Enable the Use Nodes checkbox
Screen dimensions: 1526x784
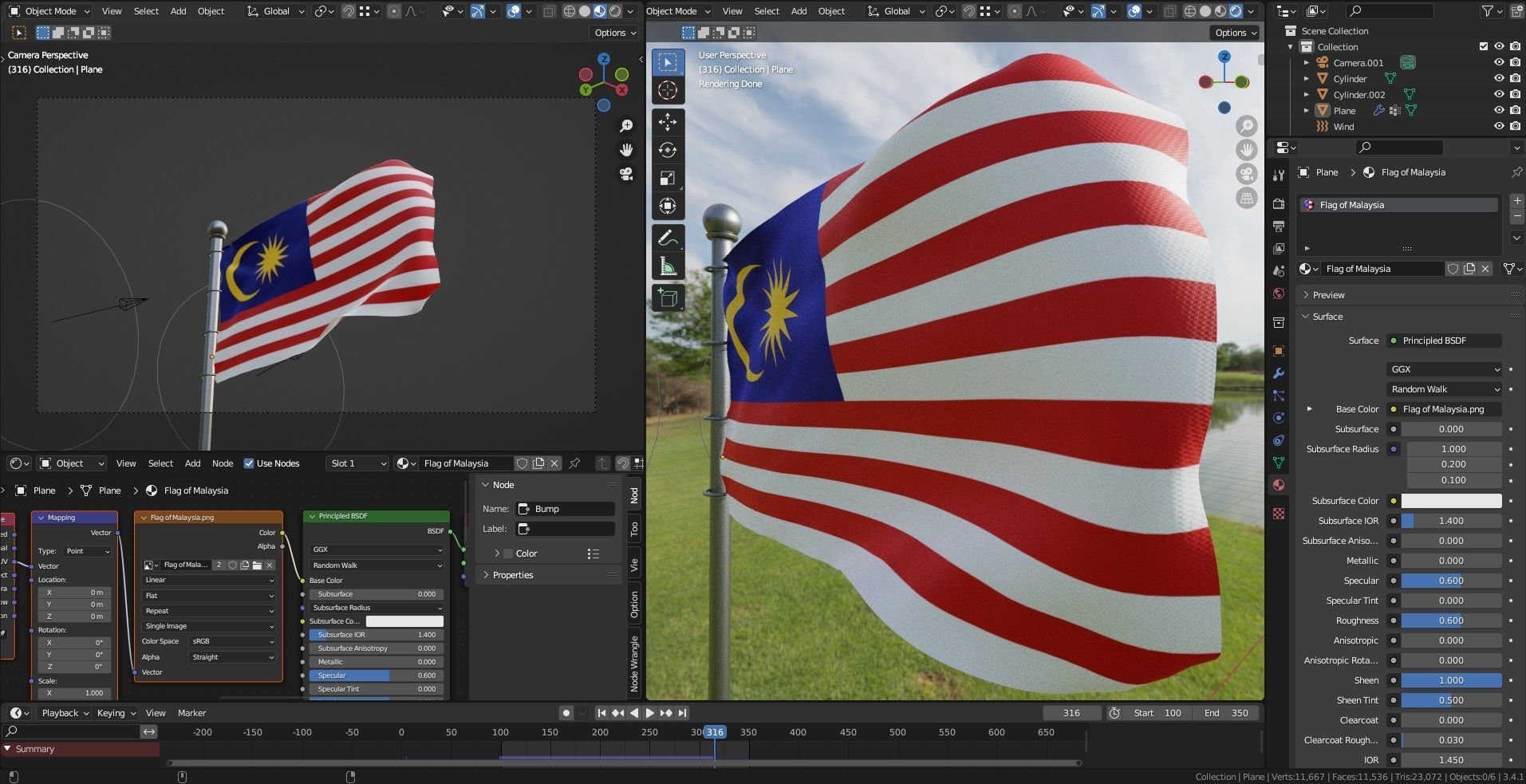click(250, 463)
